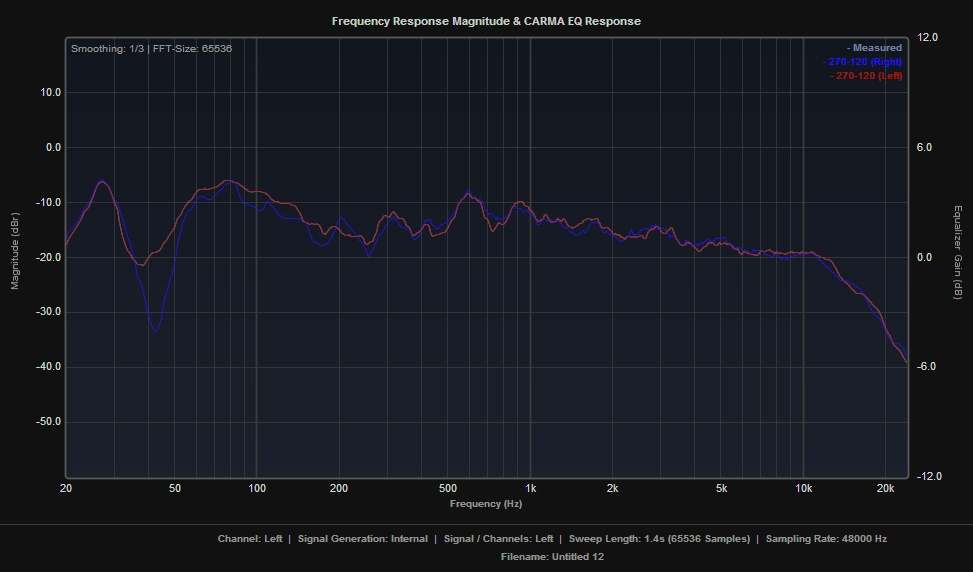Click the 10k frequency tick label
Screen dimensions: 973x572
pyautogui.click(x=804, y=488)
